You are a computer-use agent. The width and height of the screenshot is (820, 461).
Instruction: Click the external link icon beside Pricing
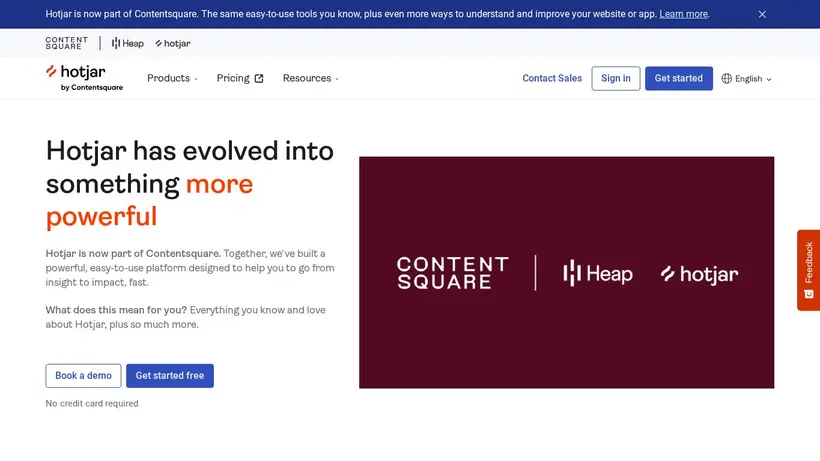coord(259,78)
